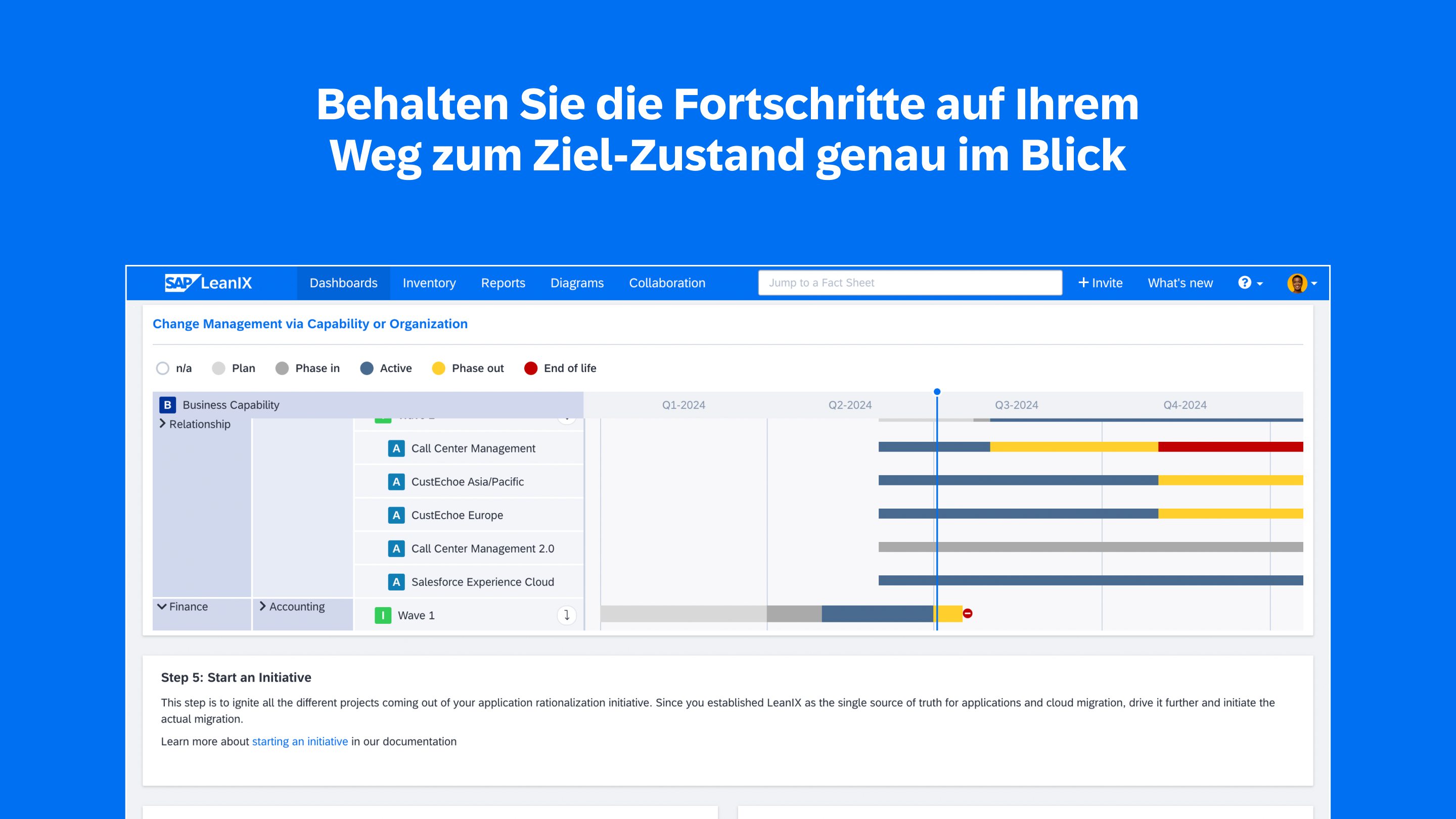Open the Inventory menu
The image size is (1456, 819).
[x=429, y=283]
